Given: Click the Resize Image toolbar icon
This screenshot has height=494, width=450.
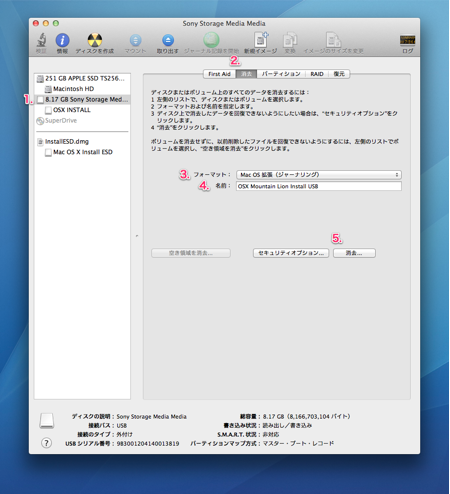Looking at the screenshot, I should pos(333,40).
